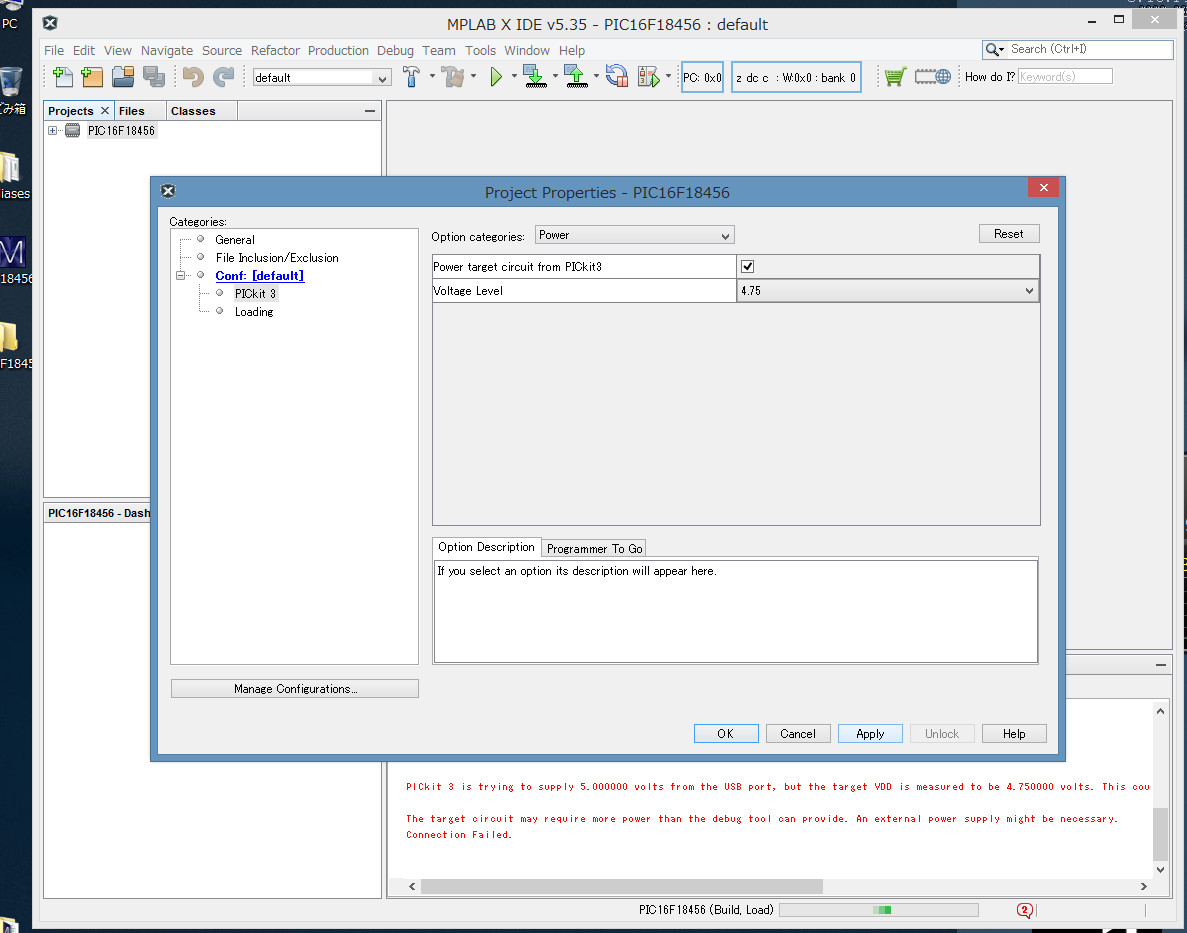Expand the PIC16F18456 project tree node

tap(52, 130)
